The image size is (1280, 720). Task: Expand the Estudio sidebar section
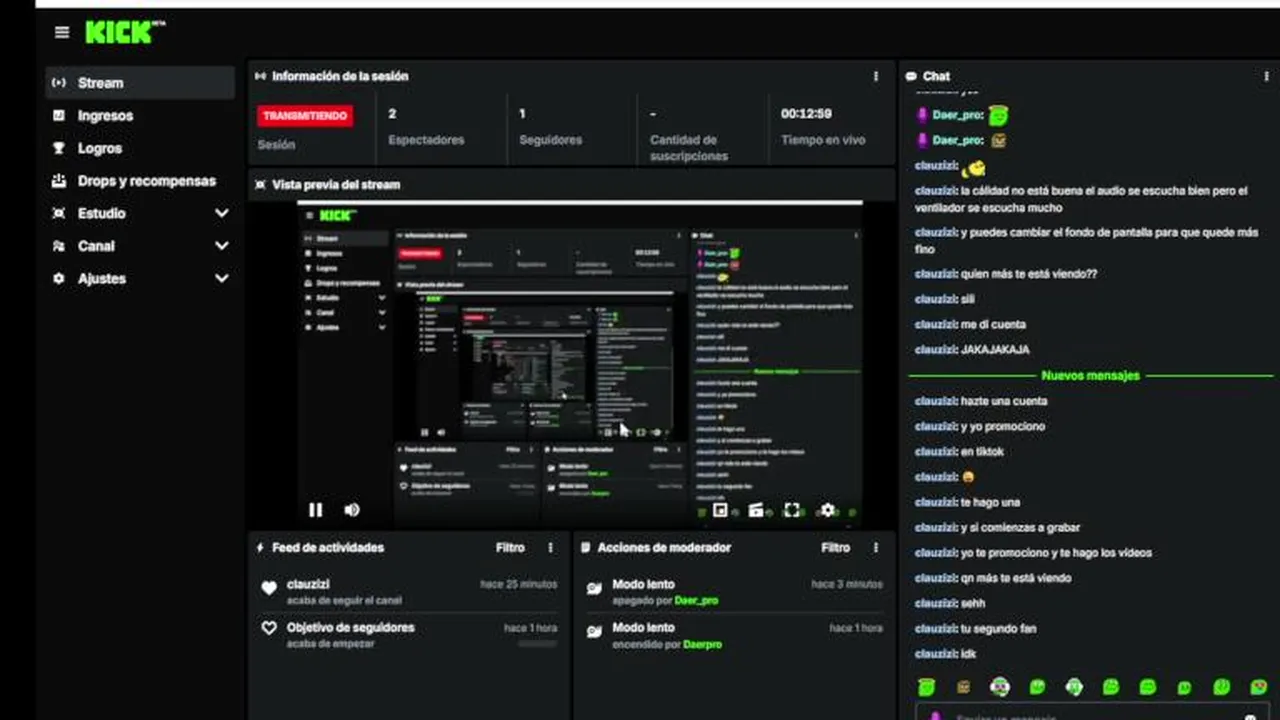(222, 213)
